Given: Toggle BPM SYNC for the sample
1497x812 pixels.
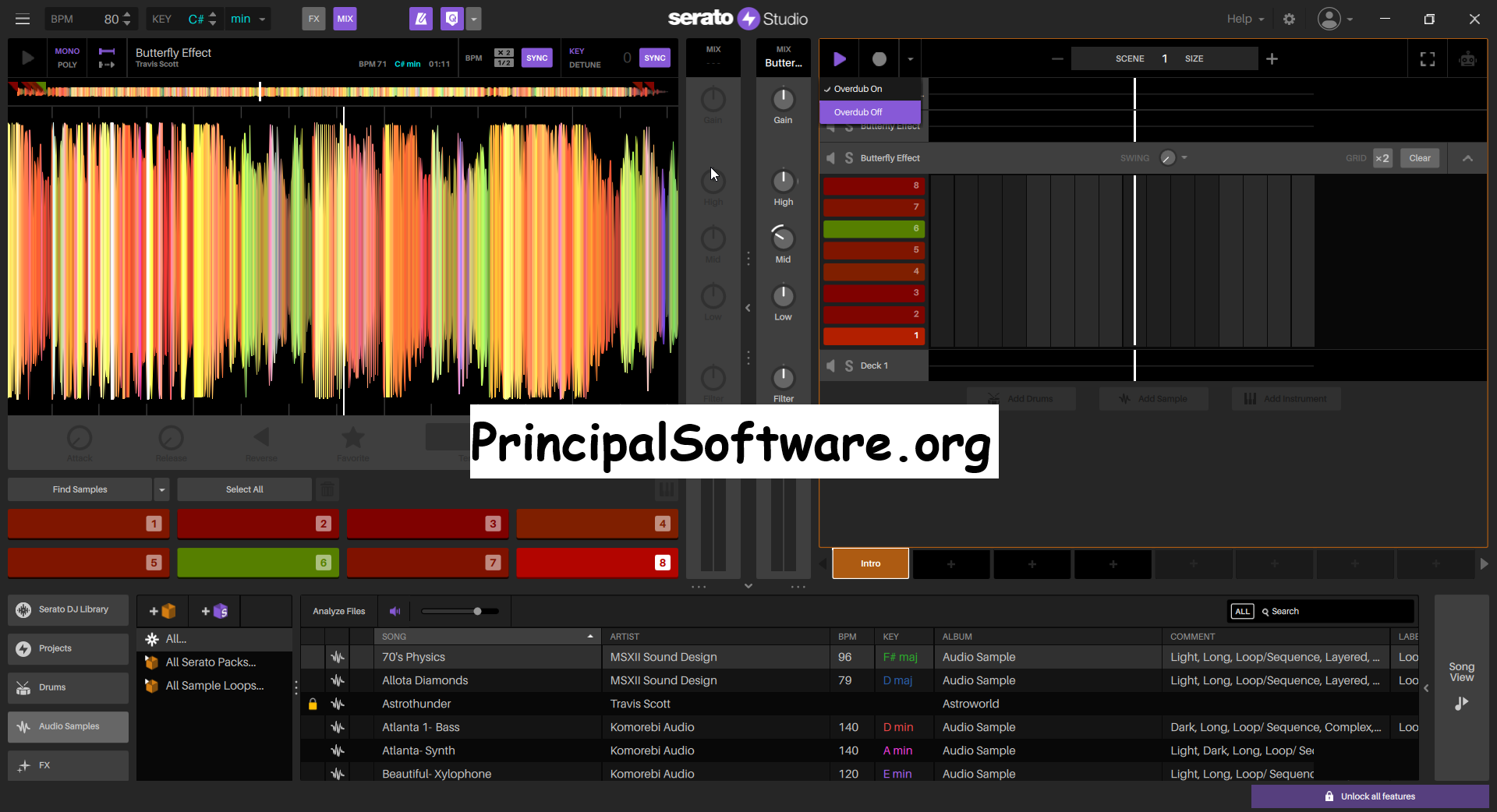Looking at the screenshot, I should [x=536, y=58].
